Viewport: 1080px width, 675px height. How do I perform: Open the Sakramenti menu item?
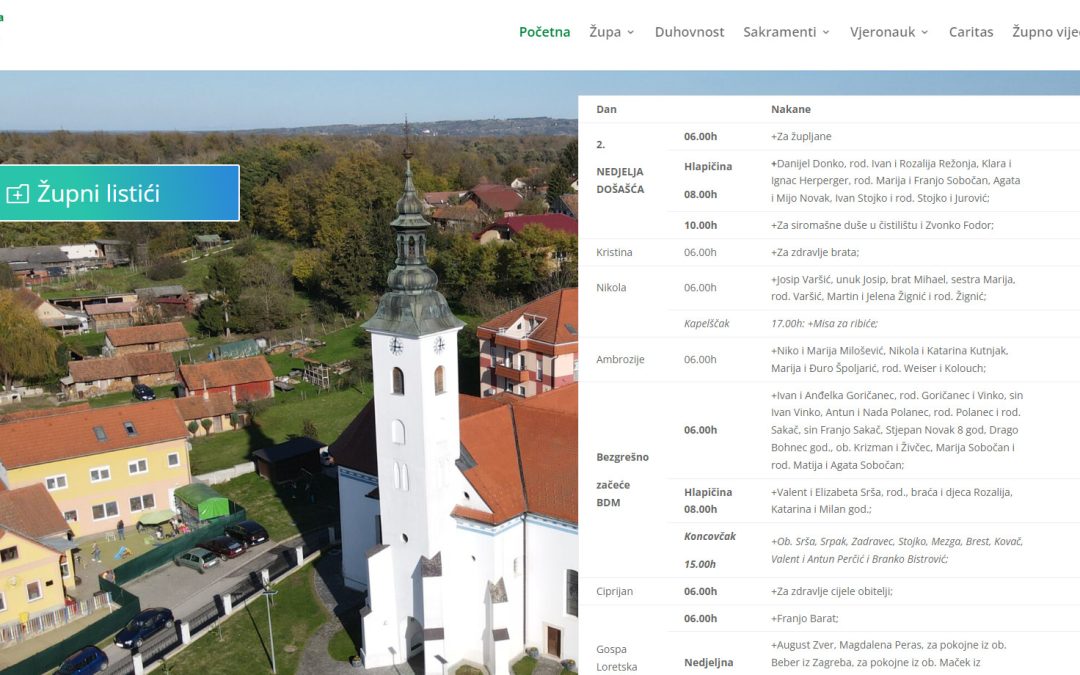tap(779, 32)
